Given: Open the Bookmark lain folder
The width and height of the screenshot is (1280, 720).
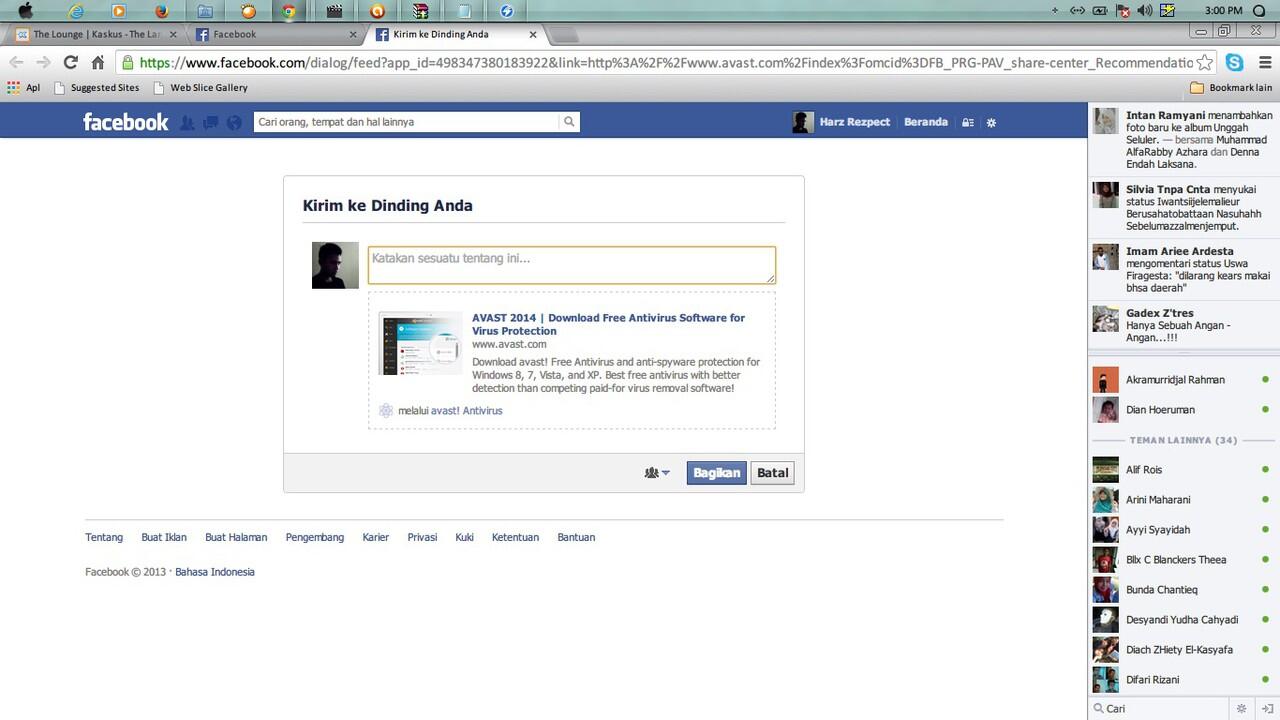Looking at the screenshot, I should (1231, 88).
